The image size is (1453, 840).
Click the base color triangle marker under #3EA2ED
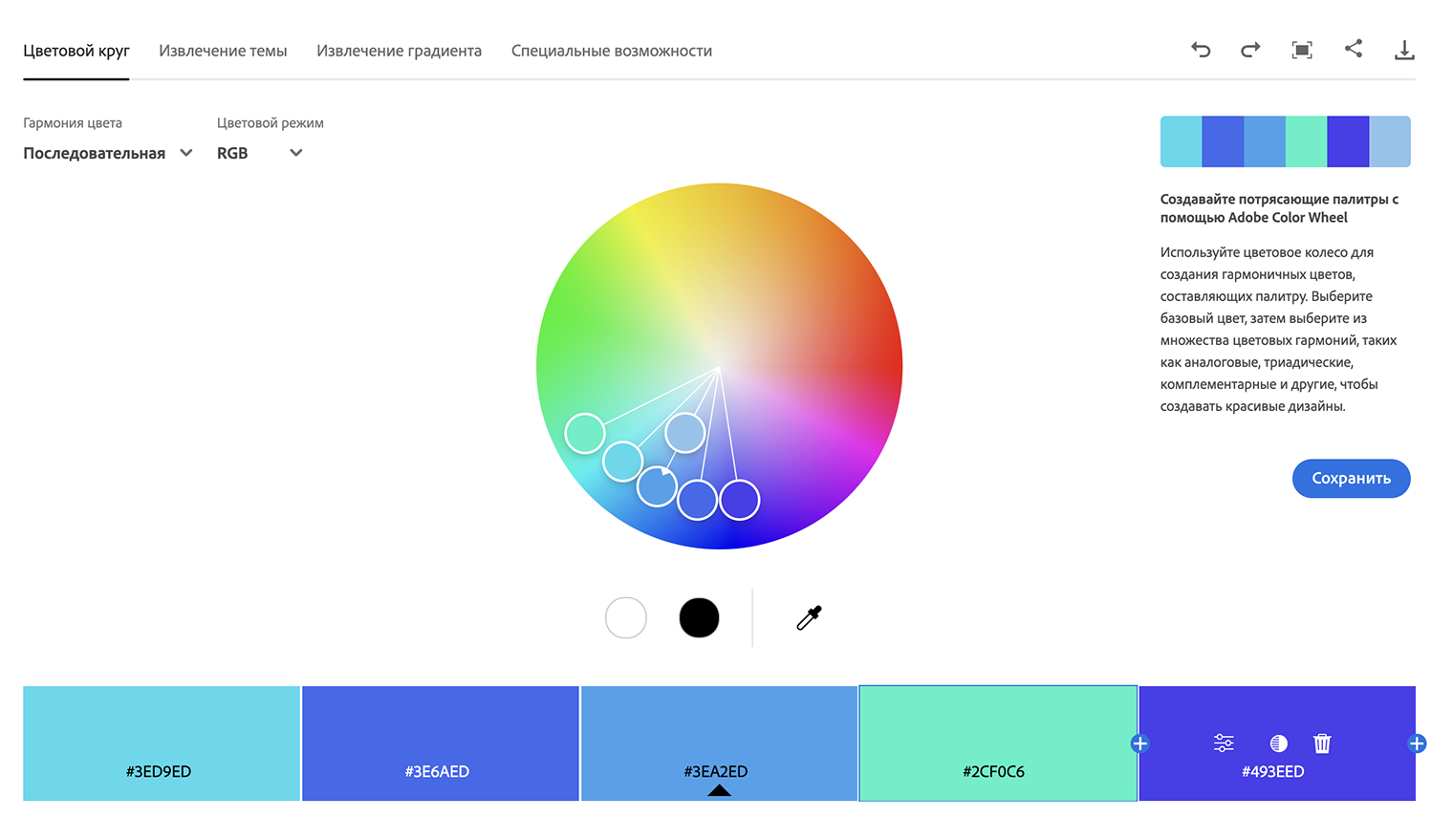pyautogui.click(x=719, y=790)
